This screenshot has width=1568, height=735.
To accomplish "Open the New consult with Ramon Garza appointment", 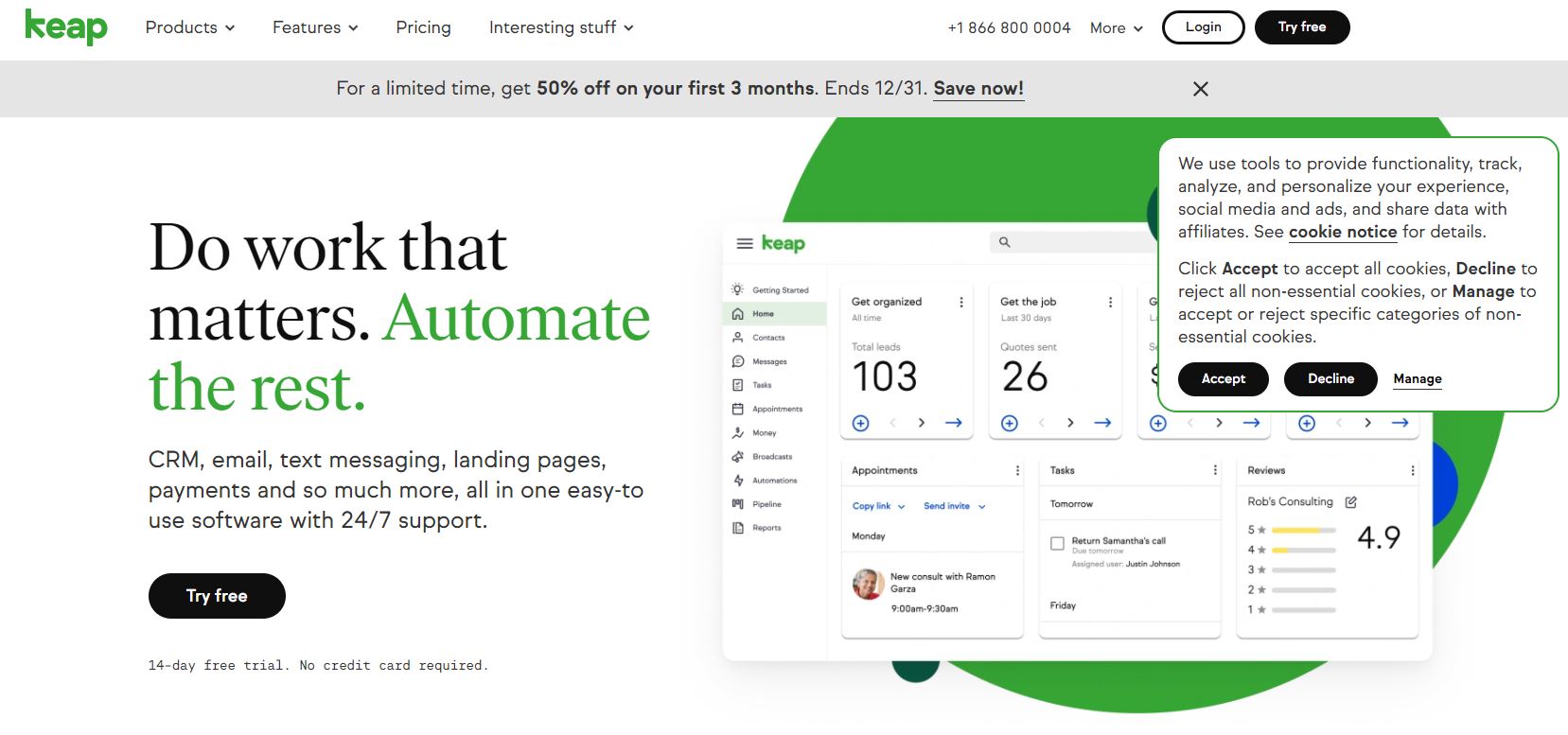I will (x=943, y=582).
